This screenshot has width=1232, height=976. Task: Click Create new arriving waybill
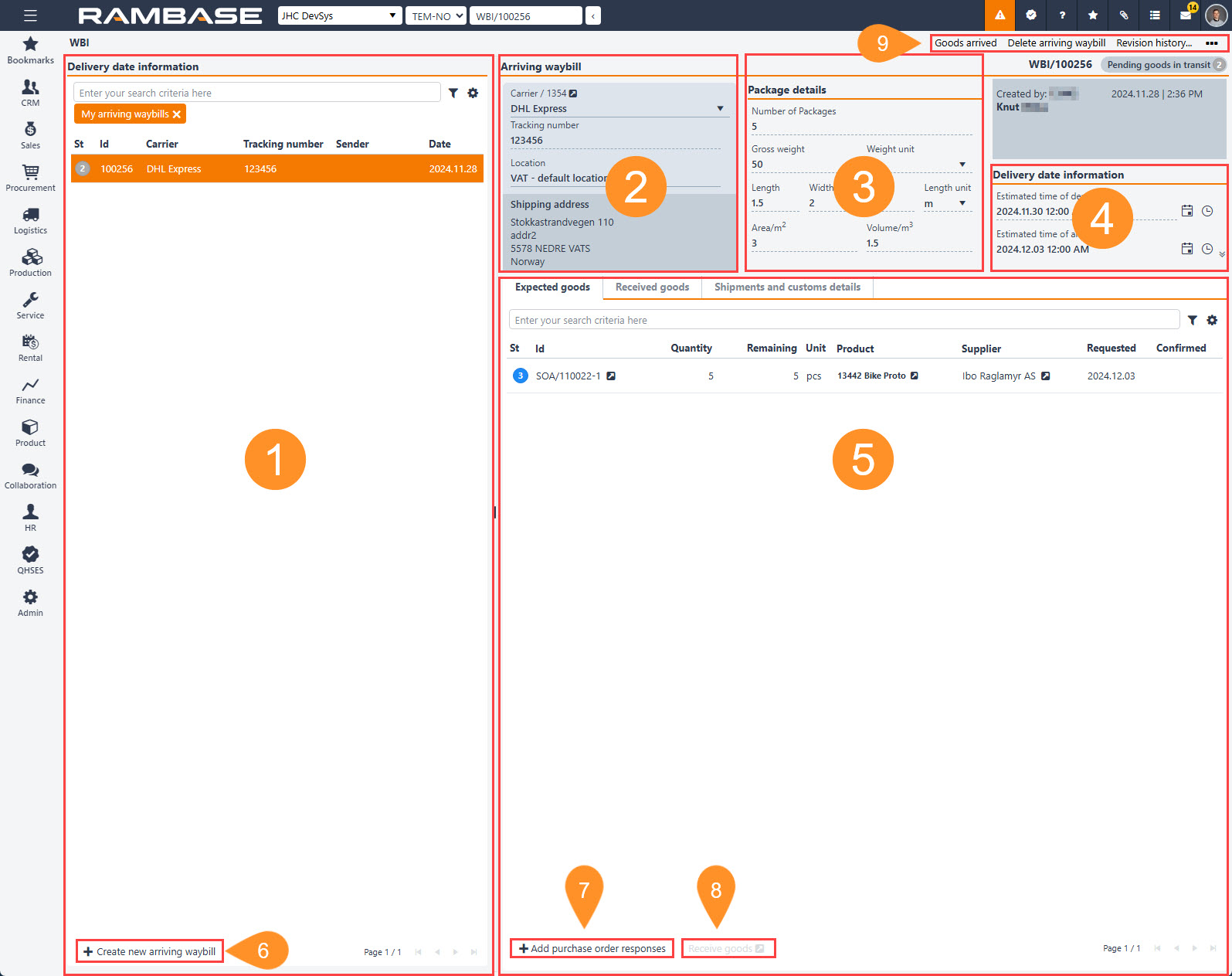pos(150,951)
